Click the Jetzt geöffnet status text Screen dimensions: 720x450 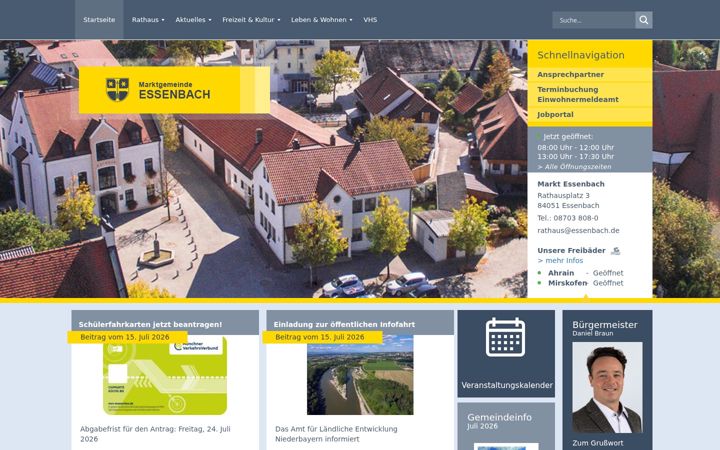click(x=568, y=137)
